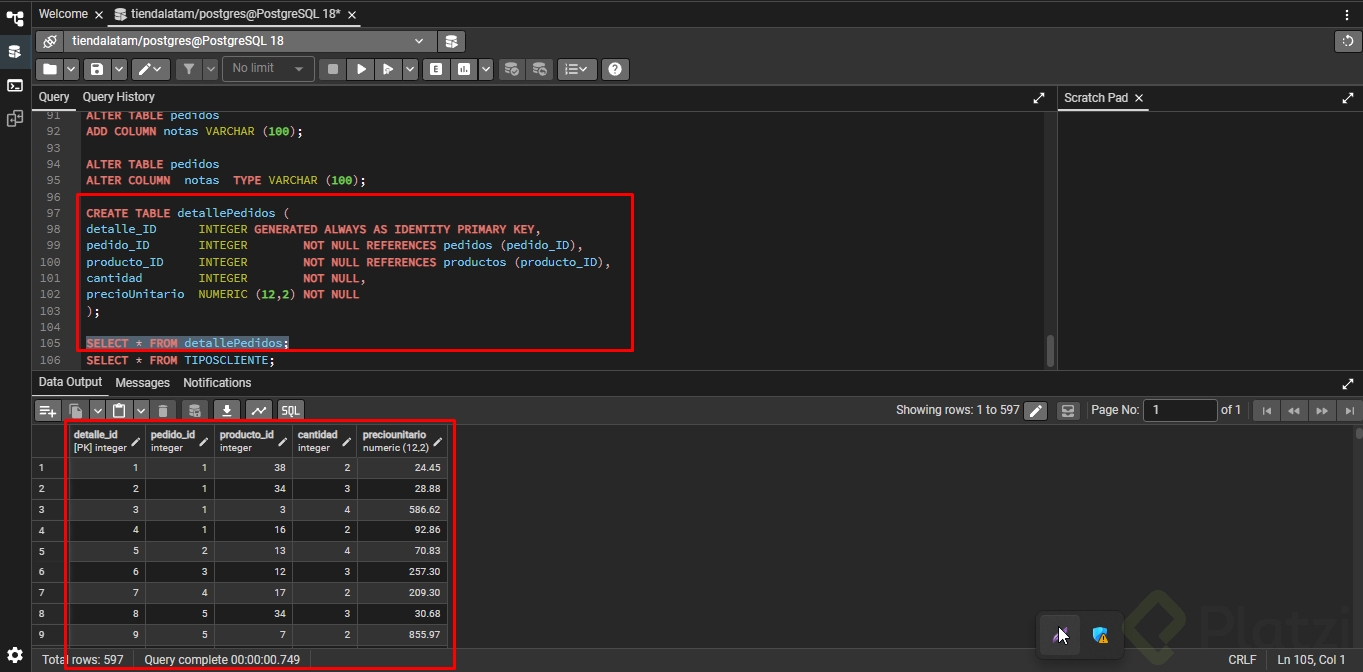The height and width of the screenshot is (672, 1363).
Task: Open the Query Tool help icon
Action: pyautogui.click(x=615, y=69)
